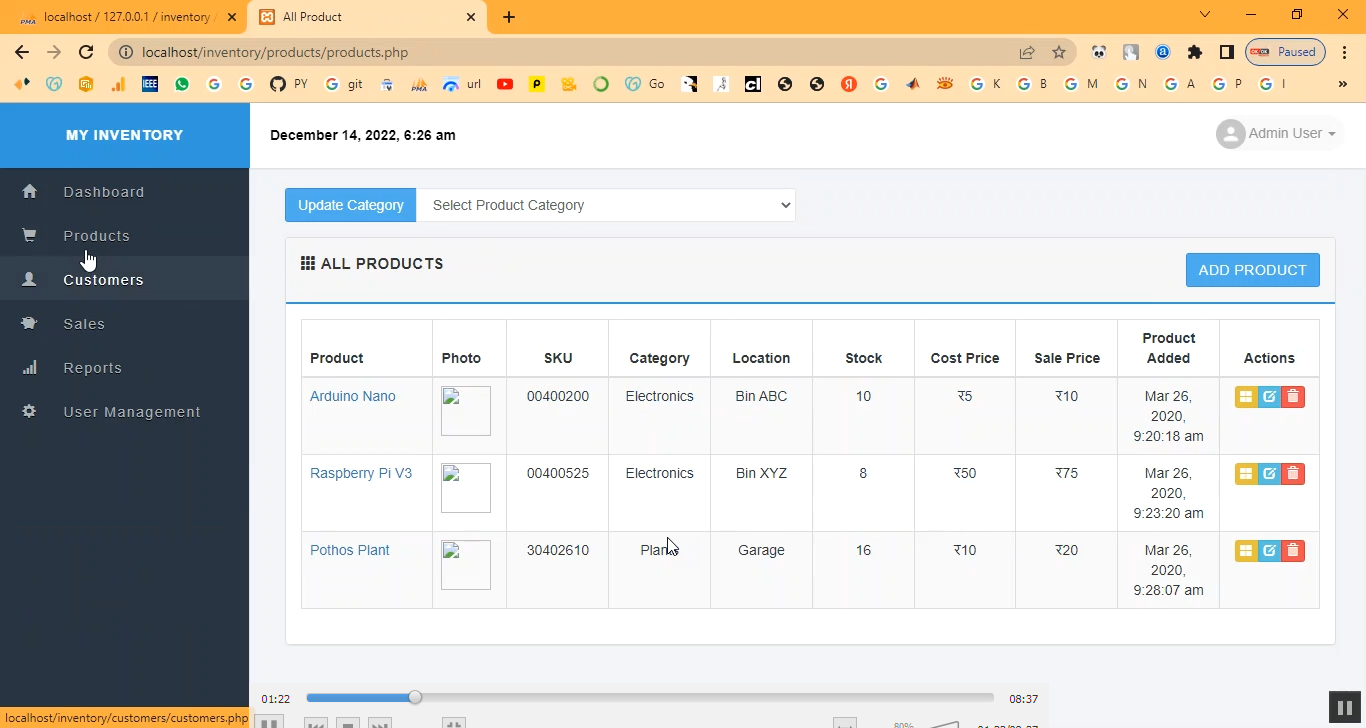1366x728 pixels.
Task: Click the edit icon for Arduino Nano
Action: tap(1269, 397)
